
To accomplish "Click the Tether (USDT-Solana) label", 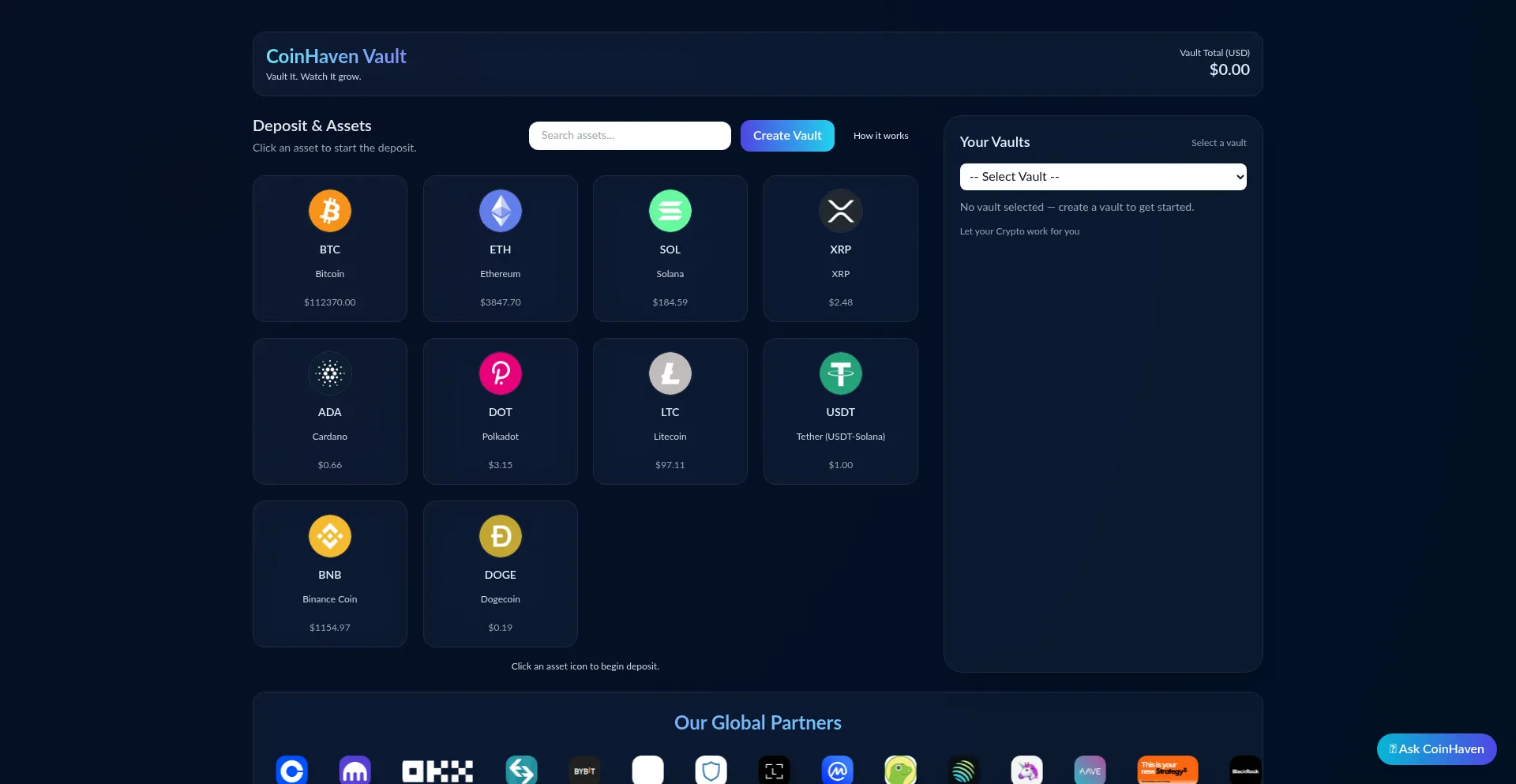I will [x=841, y=437].
